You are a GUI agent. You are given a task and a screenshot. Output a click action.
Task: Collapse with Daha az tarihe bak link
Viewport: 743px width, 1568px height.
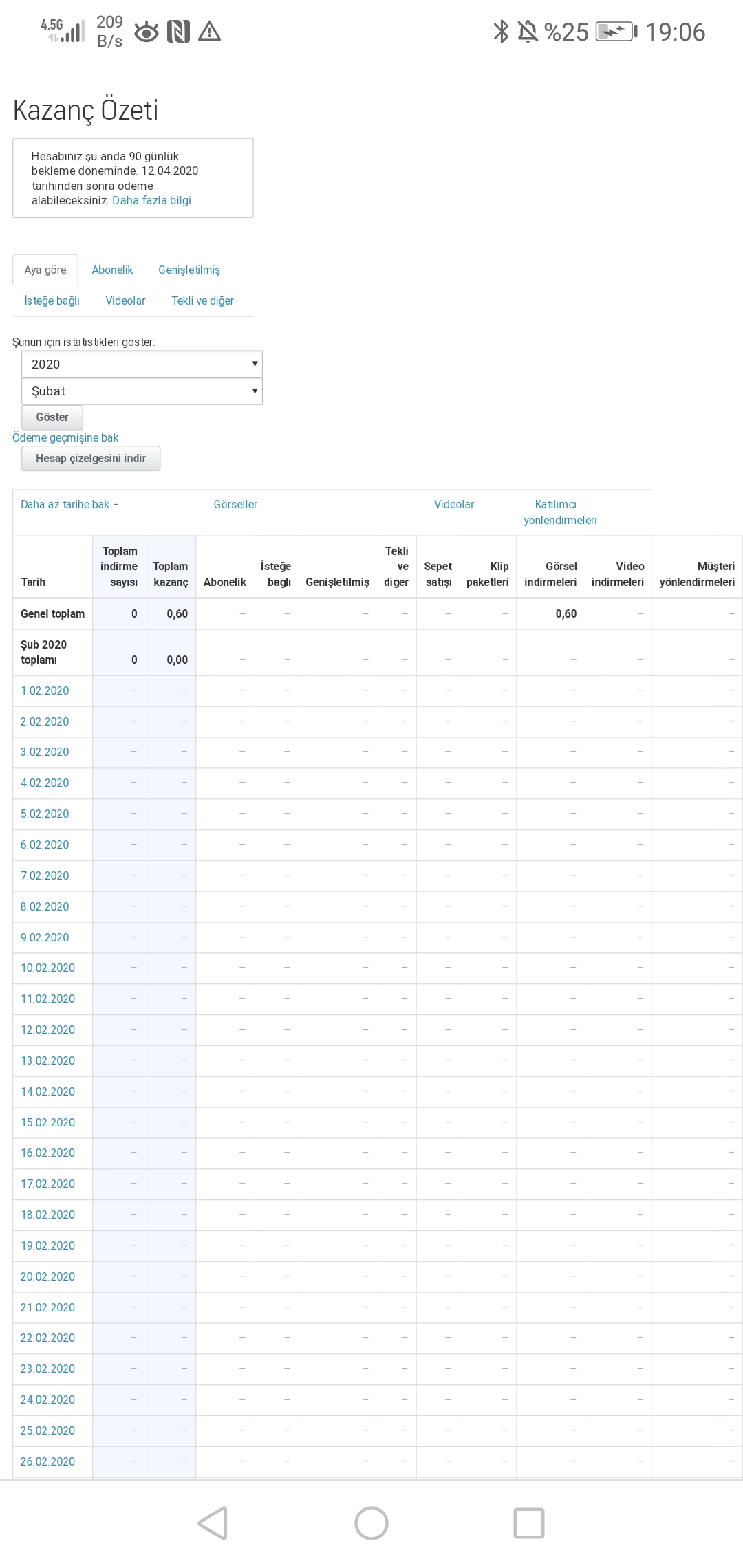(x=69, y=504)
